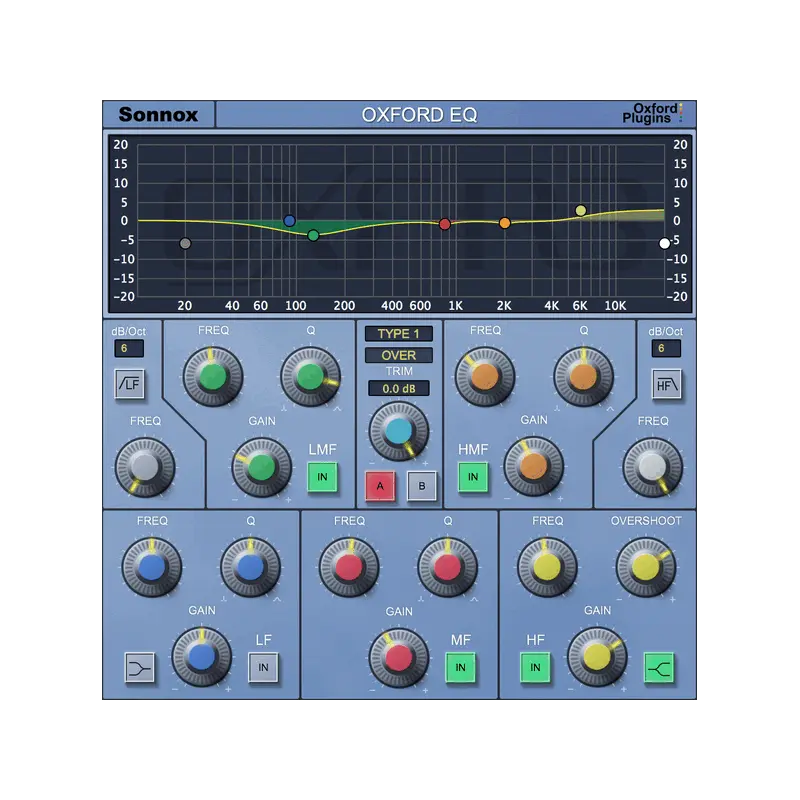Click the green LMF FREQ knob
The width and height of the screenshot is (800, 800).
click(x=213, y=377)
